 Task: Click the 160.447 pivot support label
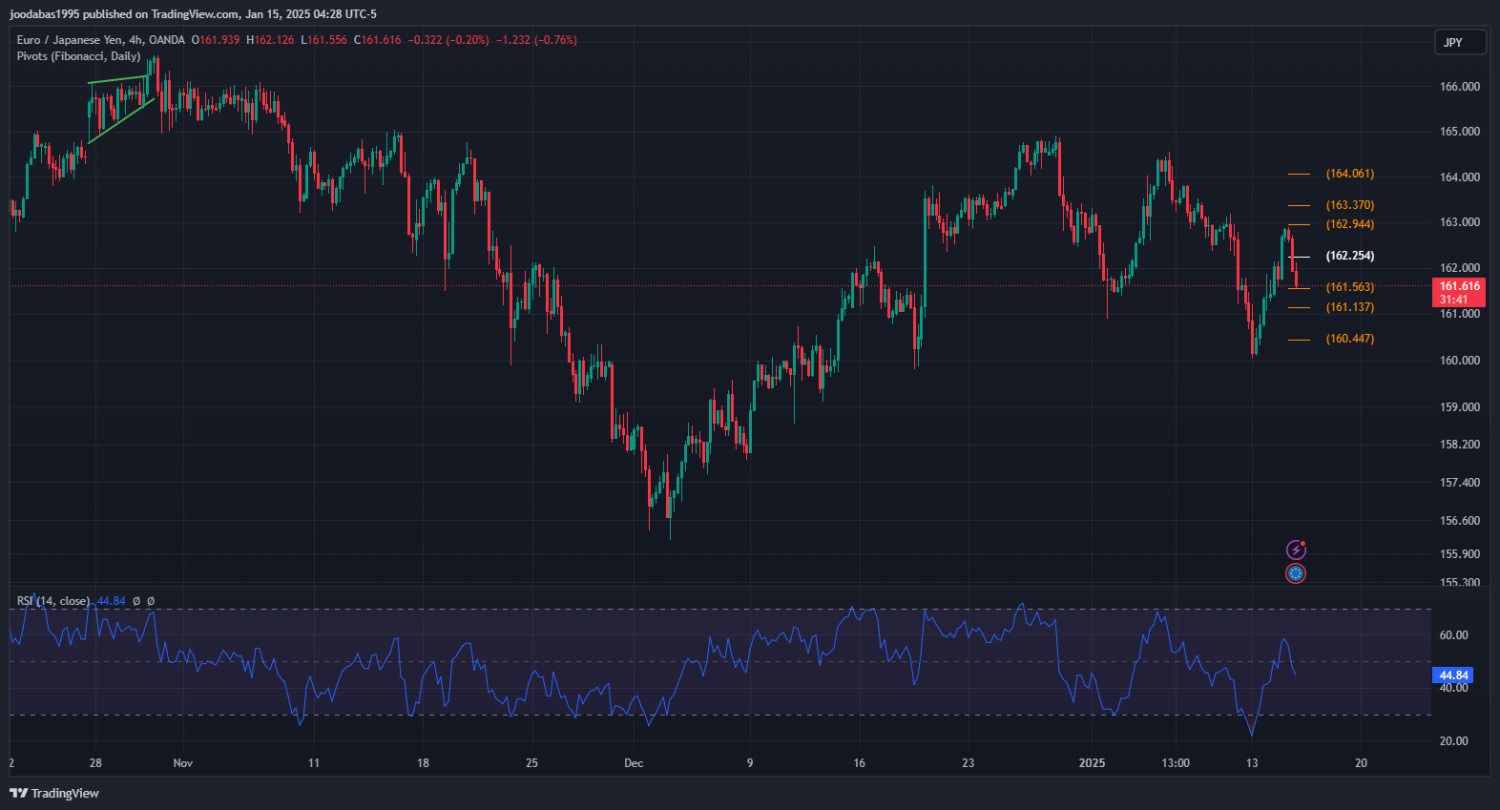(x=1349, y=339)
